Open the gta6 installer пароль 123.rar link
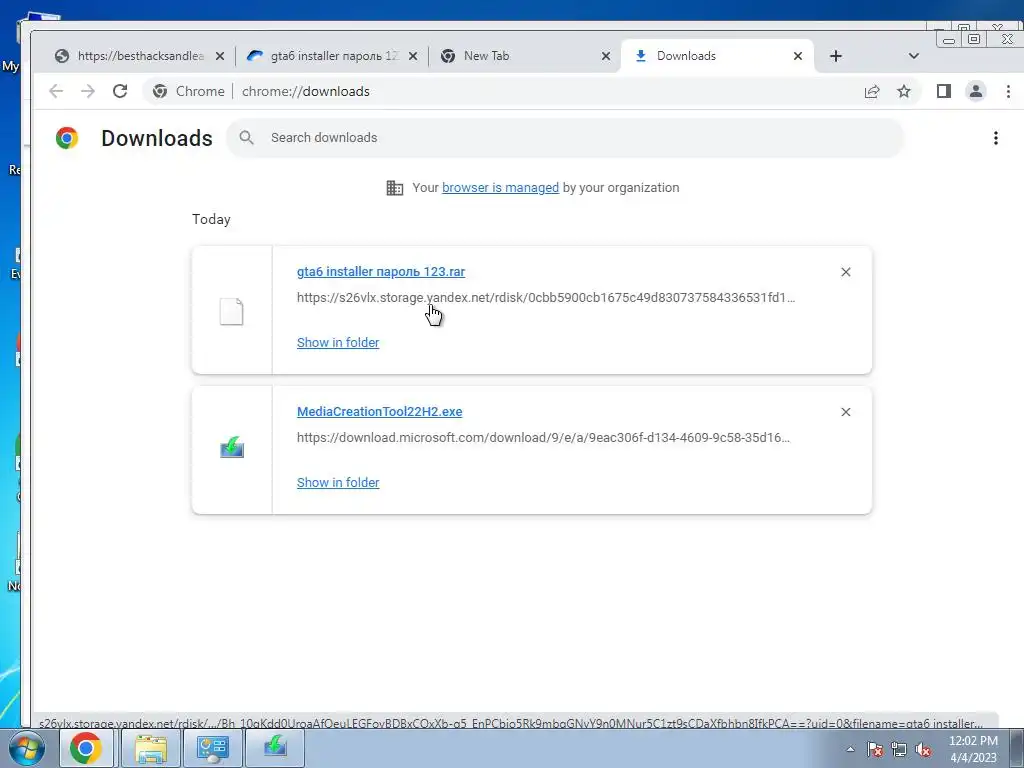Image resolution: width=1024 pixels, height=768 pixels. tap(381, 272)
